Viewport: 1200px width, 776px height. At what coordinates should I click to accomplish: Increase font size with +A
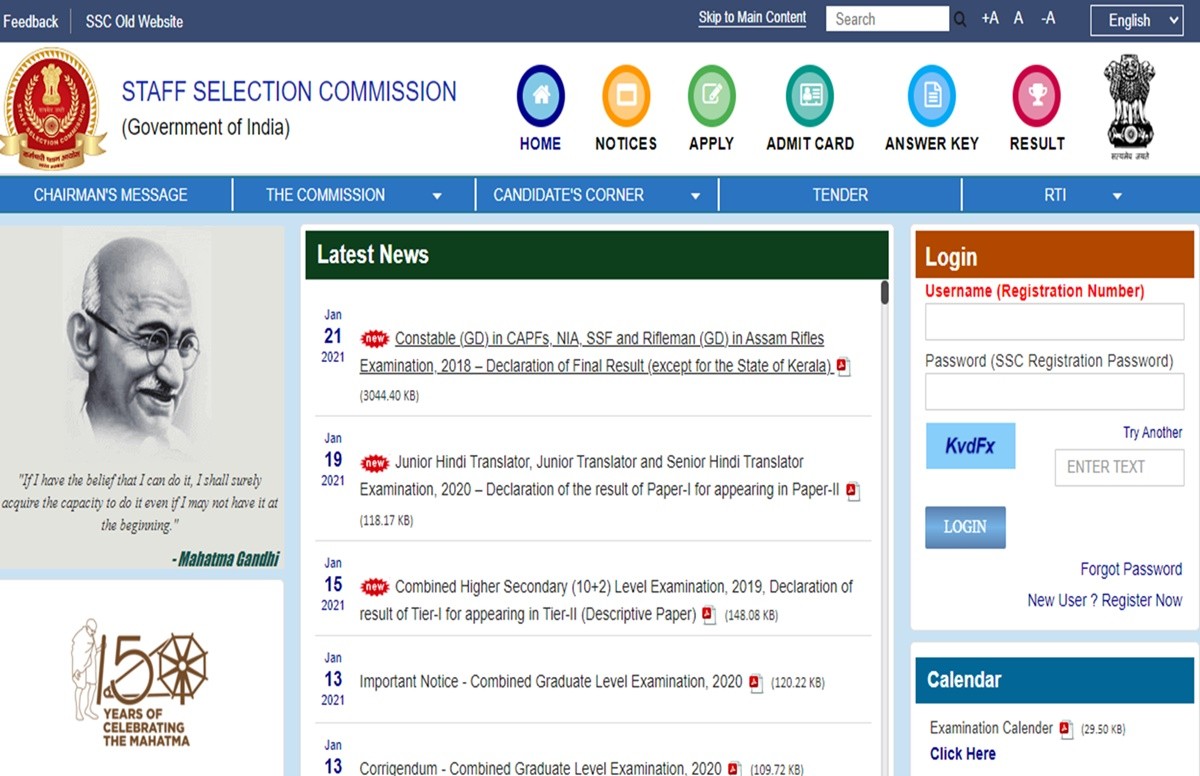990,19
